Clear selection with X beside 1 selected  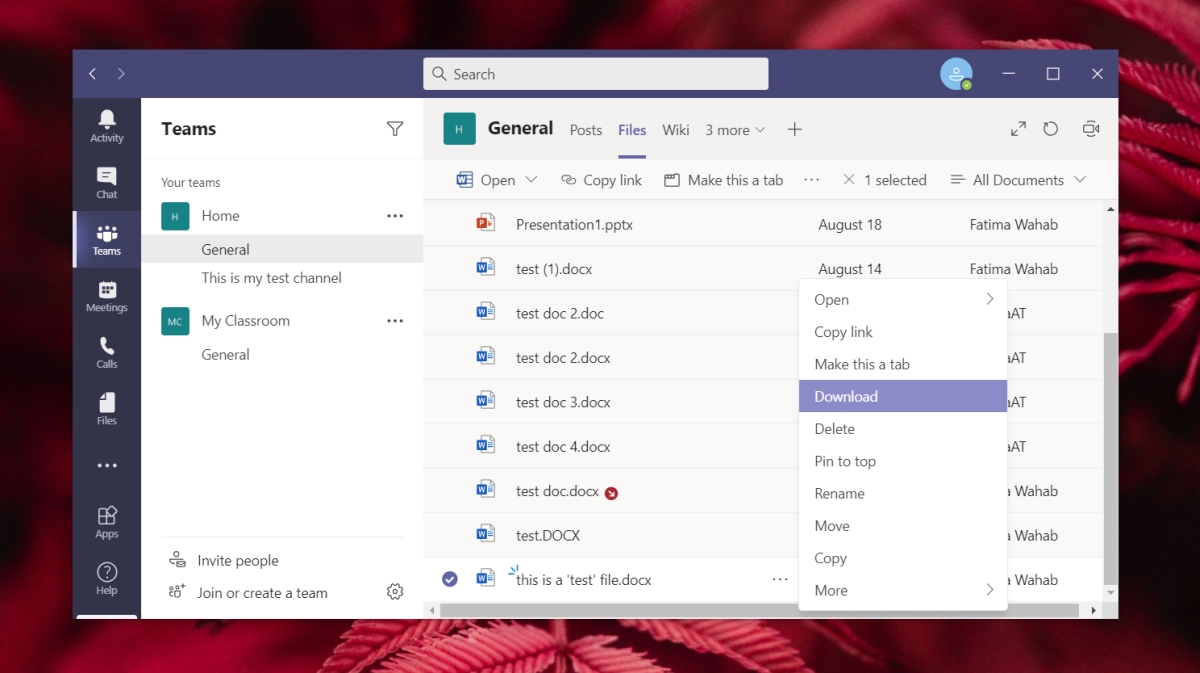[x=849, y=180]
